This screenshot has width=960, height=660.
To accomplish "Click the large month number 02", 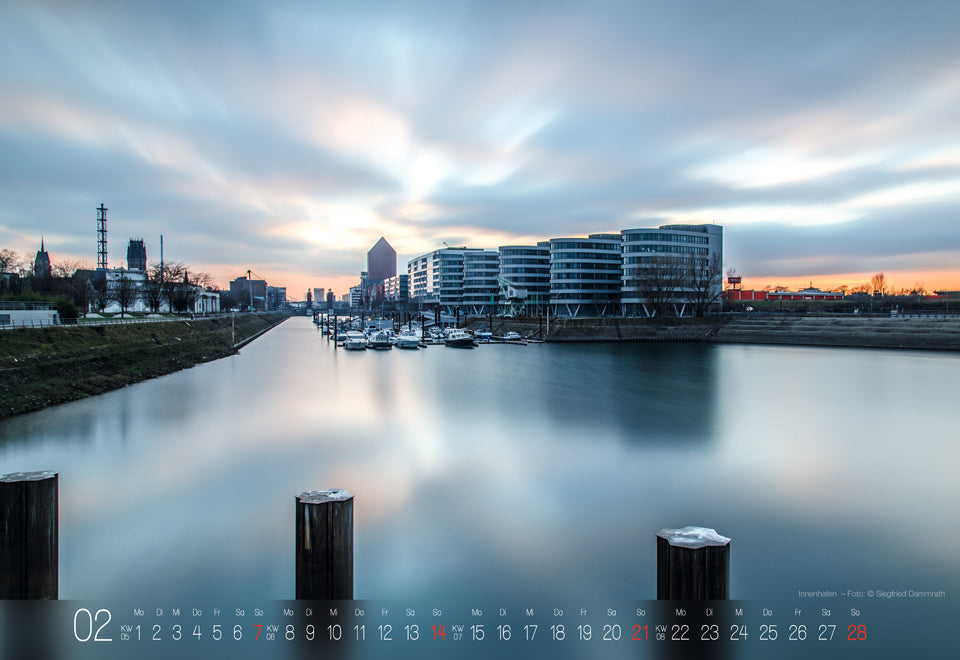I will [x=92, y=625].
